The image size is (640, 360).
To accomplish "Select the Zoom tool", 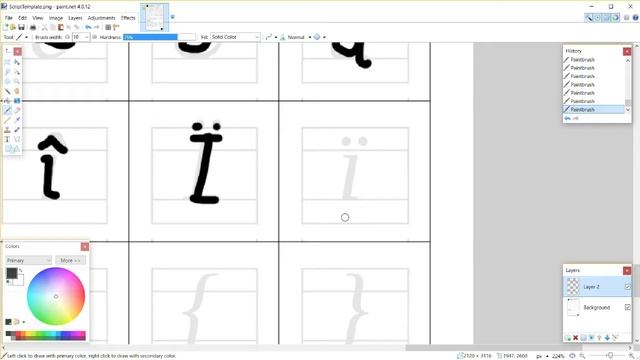I will [17, 81].
